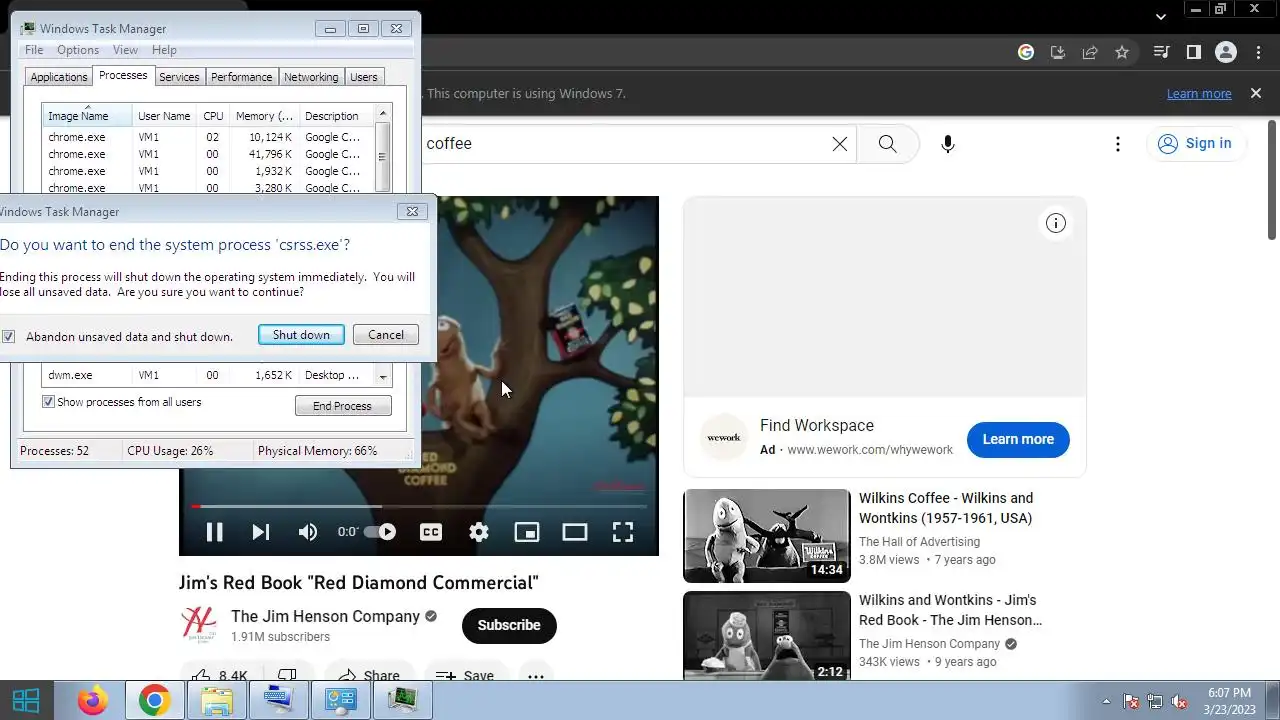
Task: Sort processes by Image Name column
Action: (87, 115)
